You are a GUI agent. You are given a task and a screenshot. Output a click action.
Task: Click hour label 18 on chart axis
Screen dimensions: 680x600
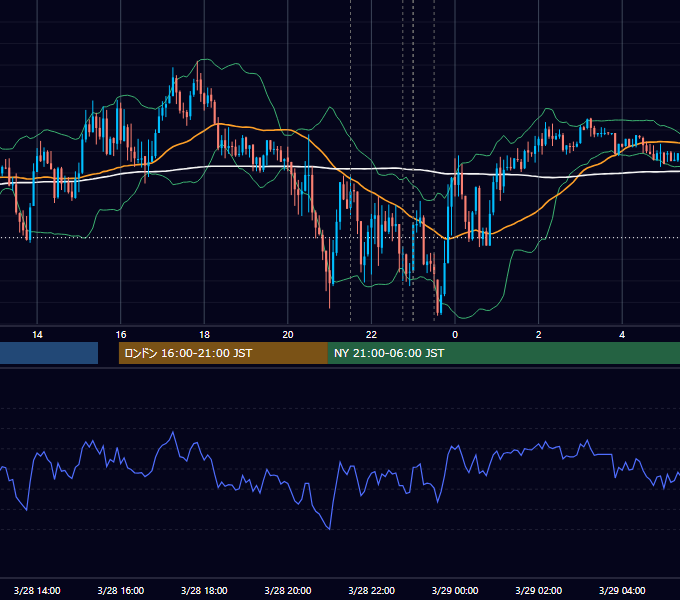click(204, 335)
